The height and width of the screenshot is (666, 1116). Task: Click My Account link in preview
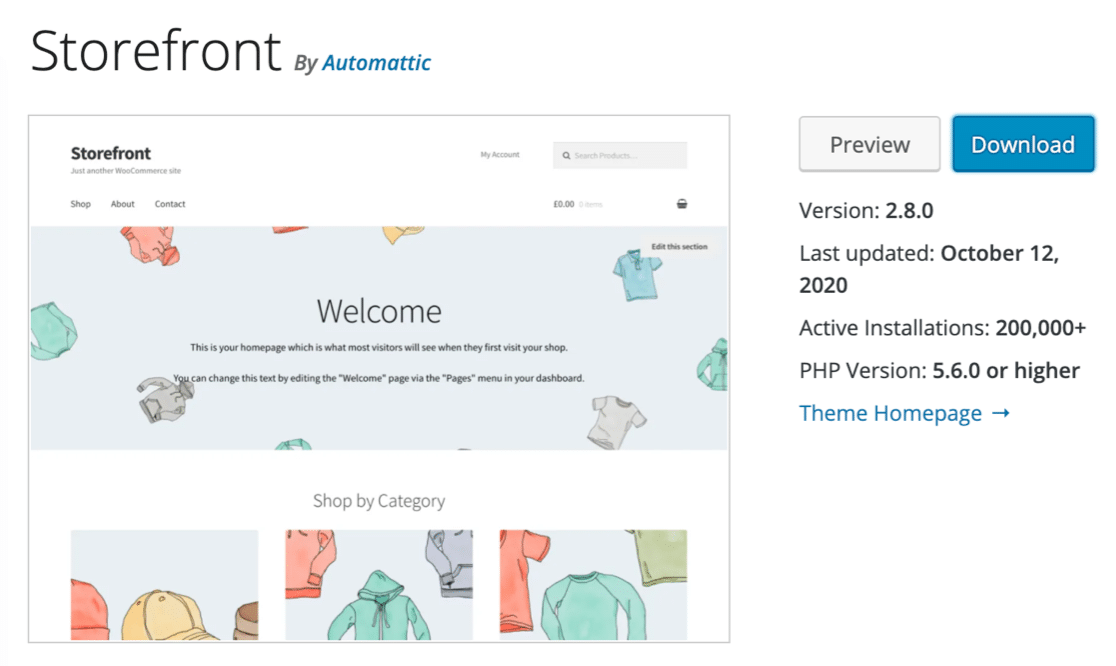500,154
